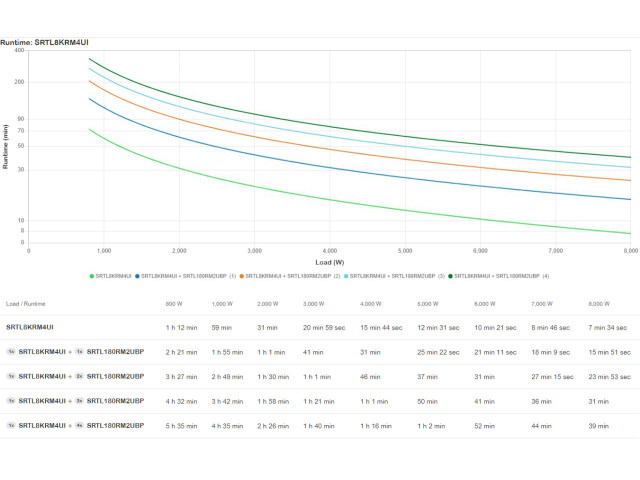Click the '1 h 55 min' cell
Image resolution: width=640 pixels, height=480 pixels.
[x=227, y=352]
